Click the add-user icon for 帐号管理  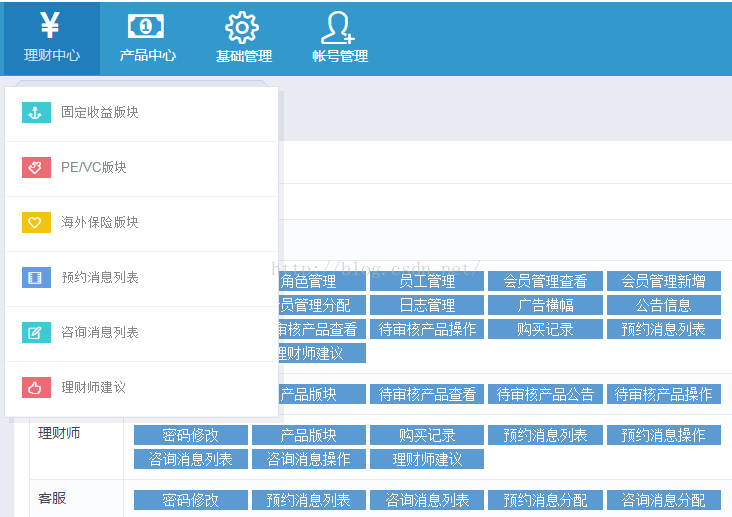(338, 27)
